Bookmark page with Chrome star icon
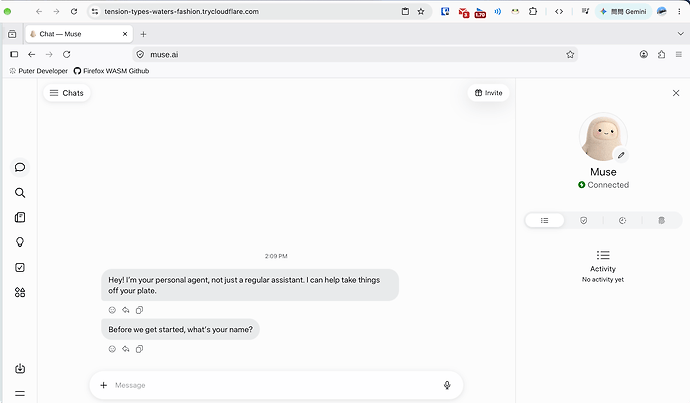Viewport: 690px width, 403px height. (x=421, y=12)
